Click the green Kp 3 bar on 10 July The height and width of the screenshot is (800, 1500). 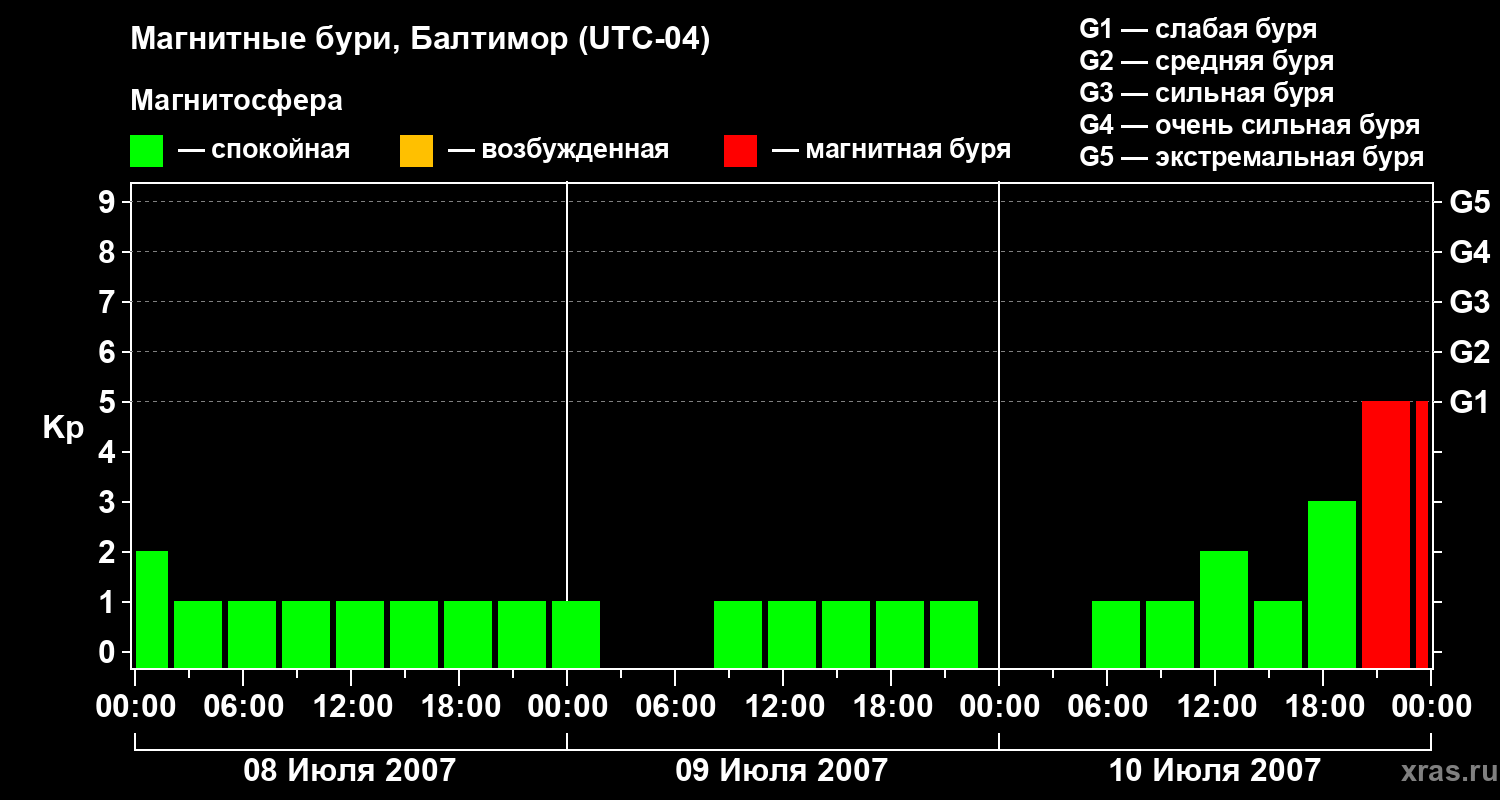point(1332,584)
